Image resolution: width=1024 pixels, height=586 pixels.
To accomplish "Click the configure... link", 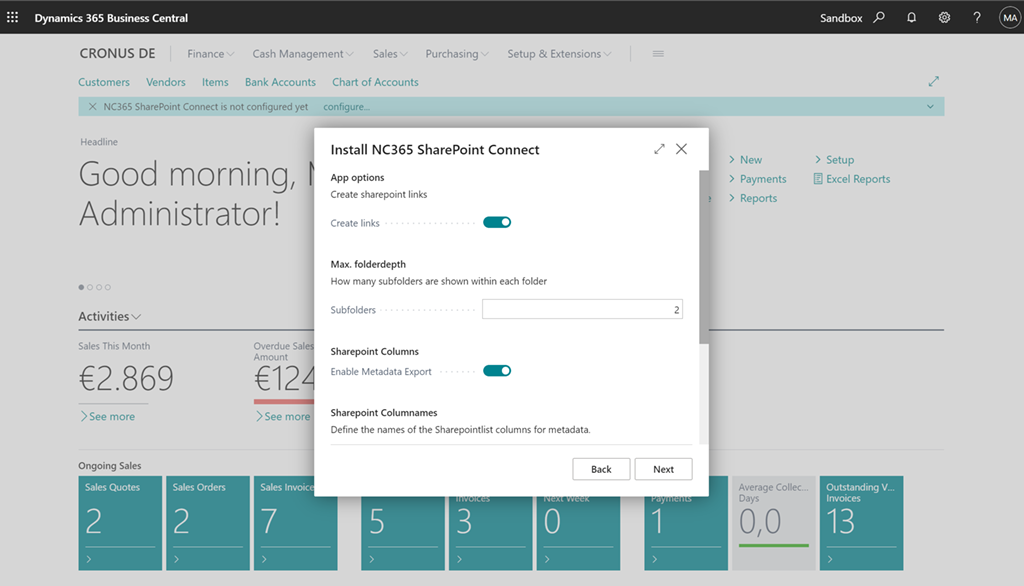I will [x=346, y=106].
